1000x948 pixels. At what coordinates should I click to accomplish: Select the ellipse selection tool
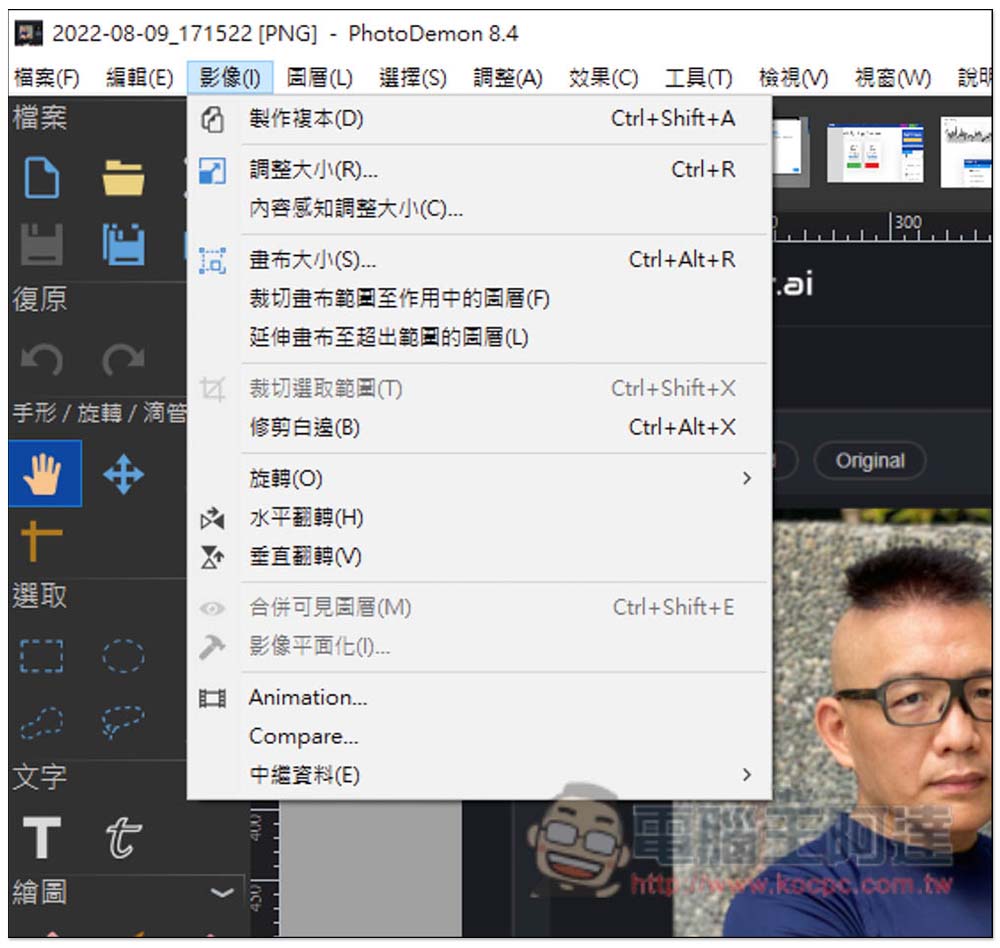click(x=123, y=657)
